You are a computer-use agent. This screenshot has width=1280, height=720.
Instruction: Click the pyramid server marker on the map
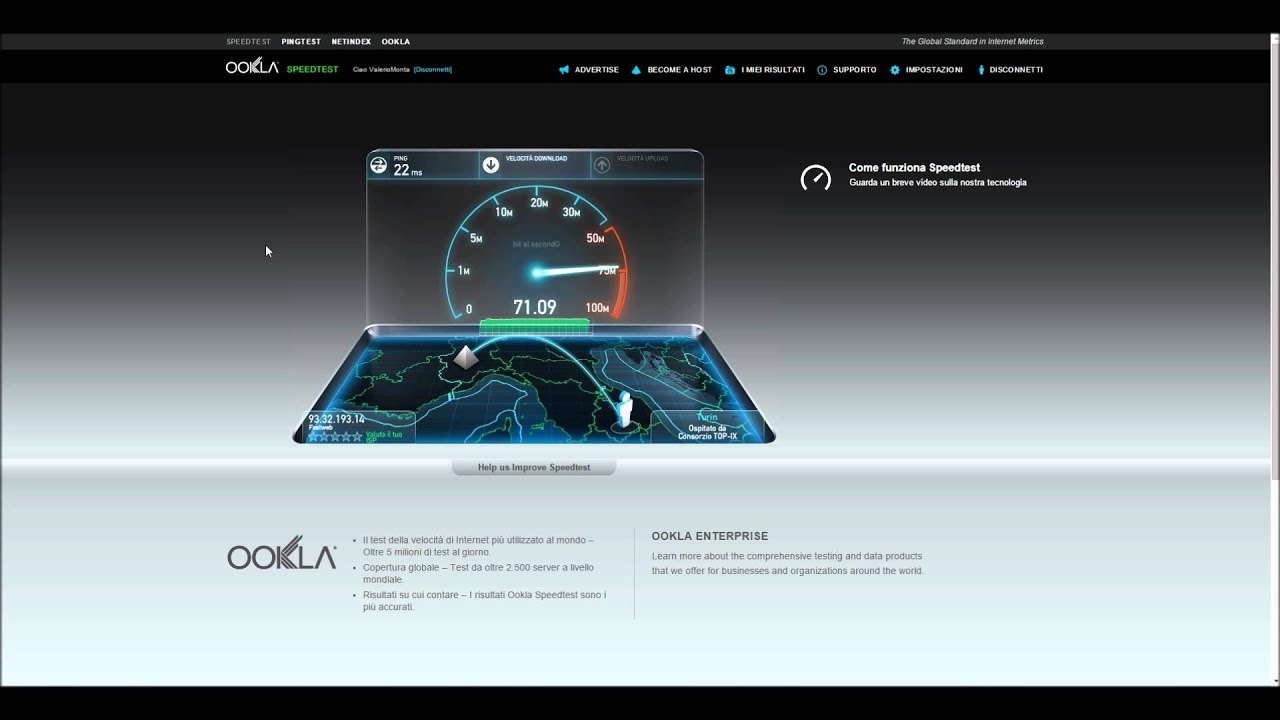coord(465,357)
